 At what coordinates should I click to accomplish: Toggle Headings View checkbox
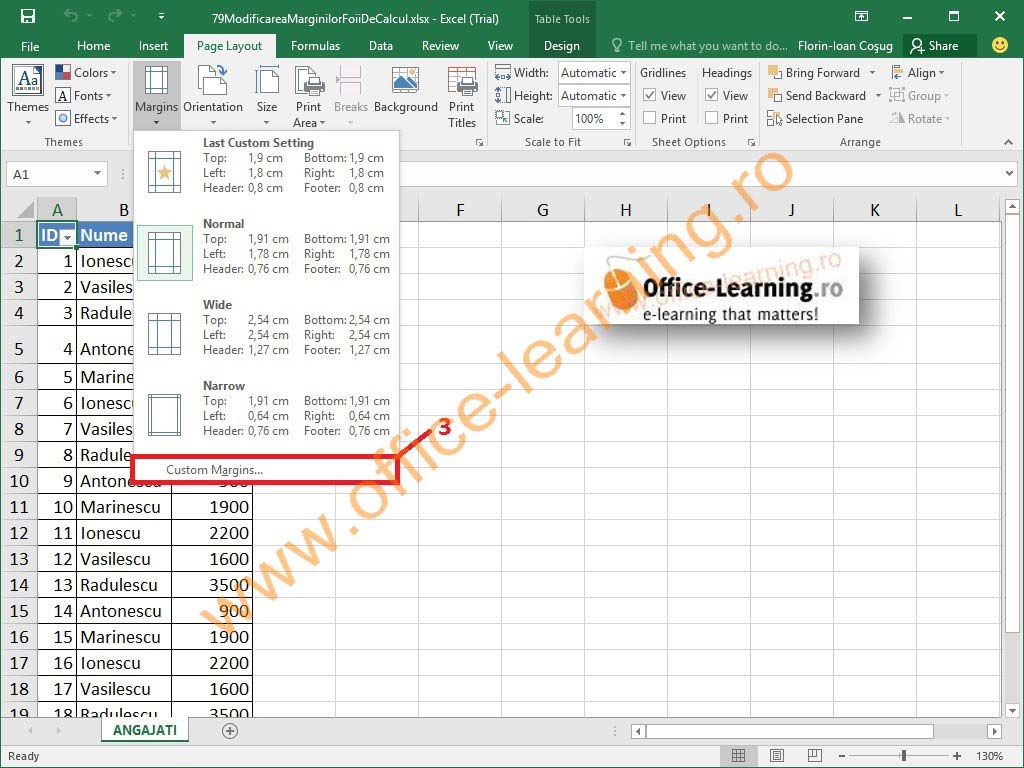[x=712, y=95]
